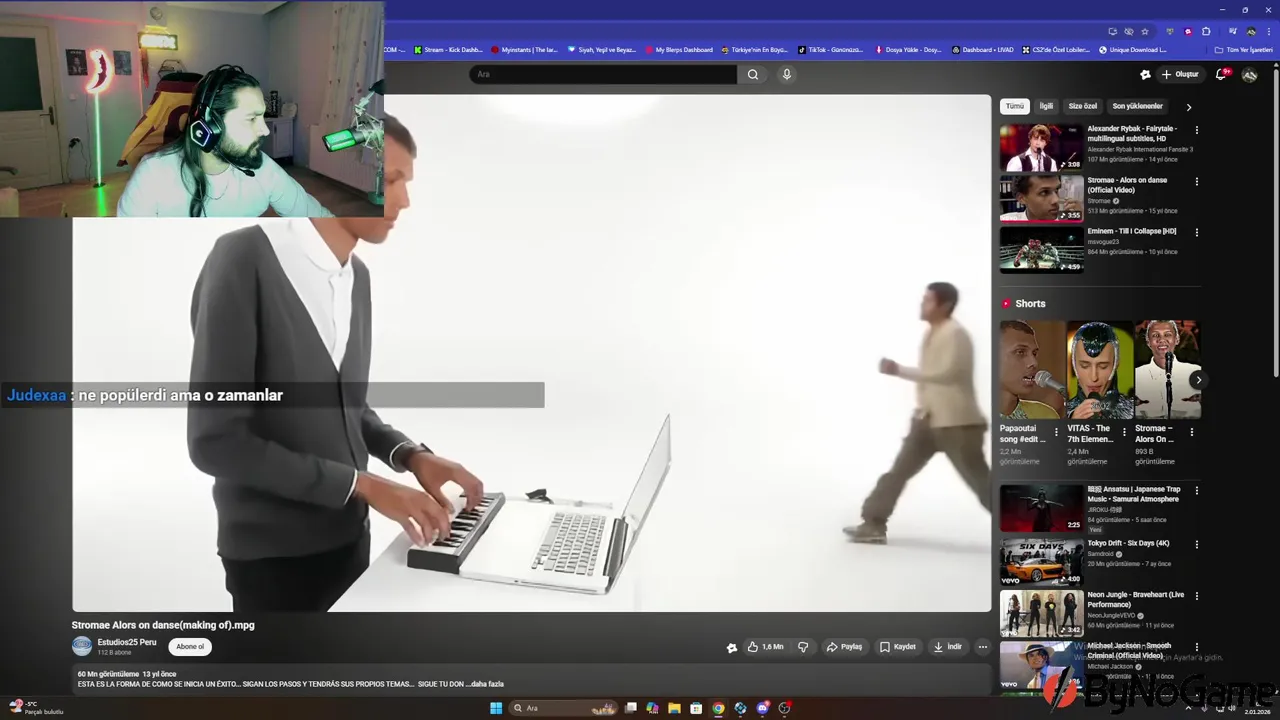Open Chrome extensions puzzle icon
This screenshot has height=720, width=1280.
[x=1206, y=31]
